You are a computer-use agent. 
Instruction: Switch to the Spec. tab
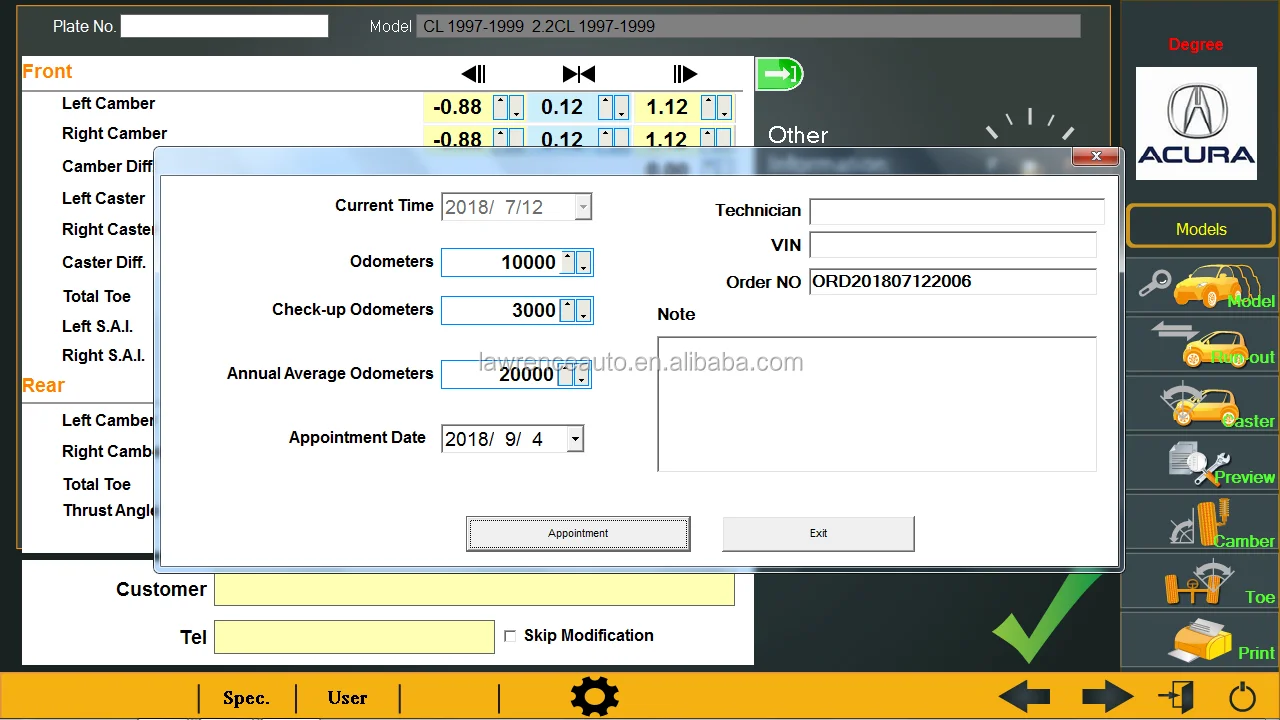(x=246, y=698)
